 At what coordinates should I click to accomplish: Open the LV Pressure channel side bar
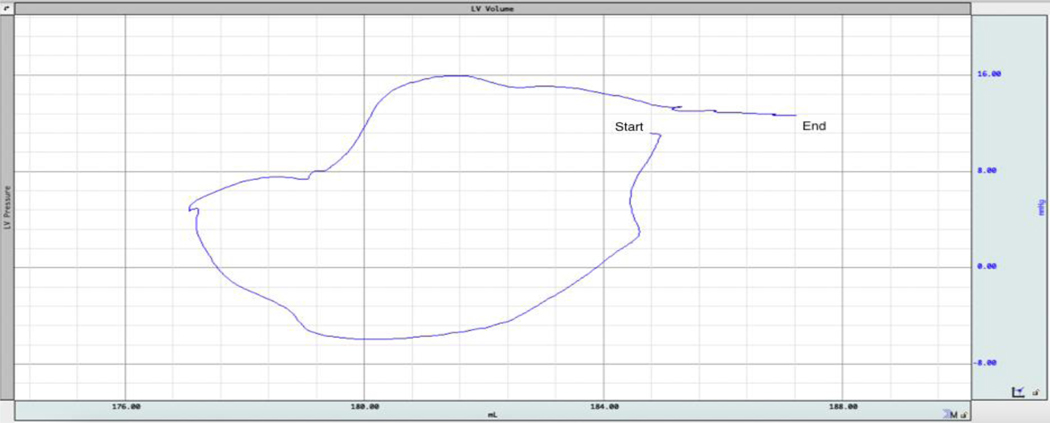[x=7, y=207]
